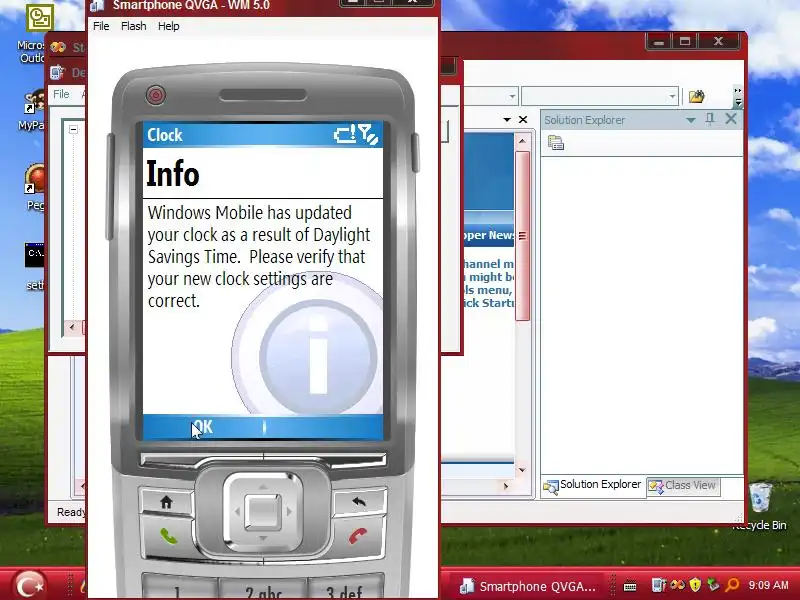The width and height of the screenshot is (800, 600).
Task: Open the Flash menu
Action: [x=134, y=26]
